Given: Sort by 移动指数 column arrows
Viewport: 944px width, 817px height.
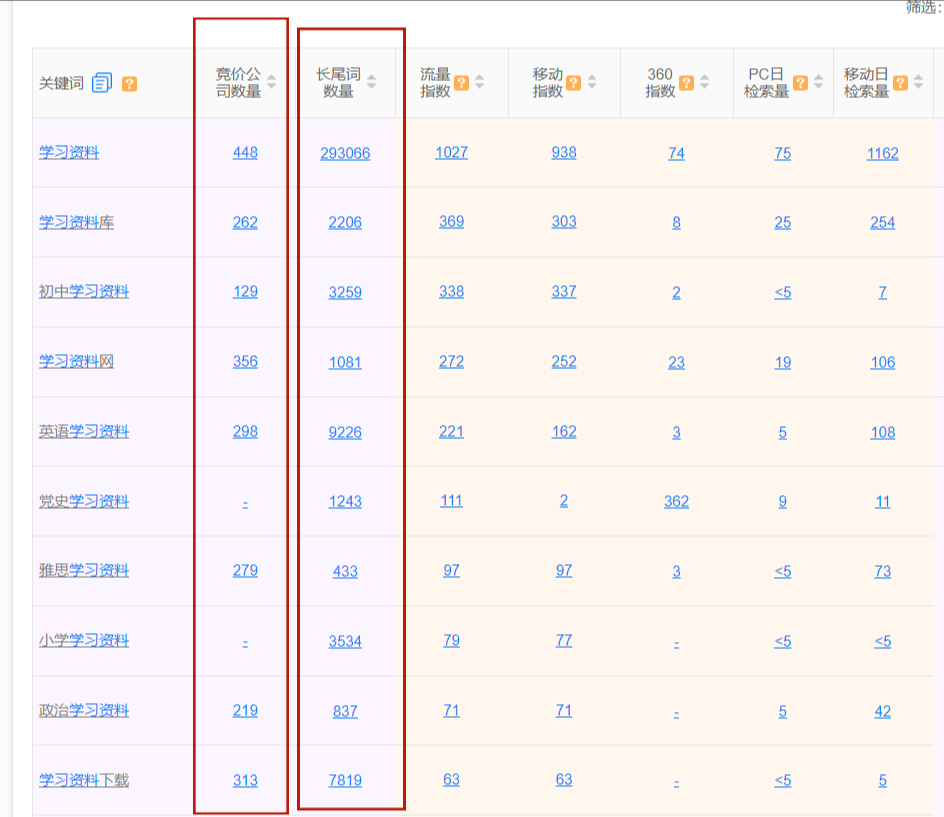Looking at the screenshot, I should coord(592,82).
